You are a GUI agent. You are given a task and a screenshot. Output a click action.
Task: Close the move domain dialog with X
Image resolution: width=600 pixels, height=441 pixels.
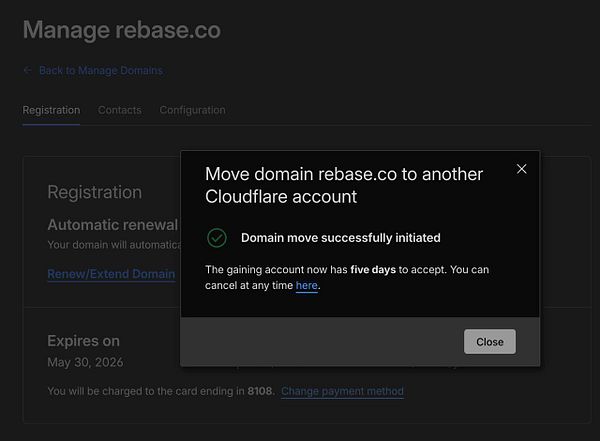522,169
